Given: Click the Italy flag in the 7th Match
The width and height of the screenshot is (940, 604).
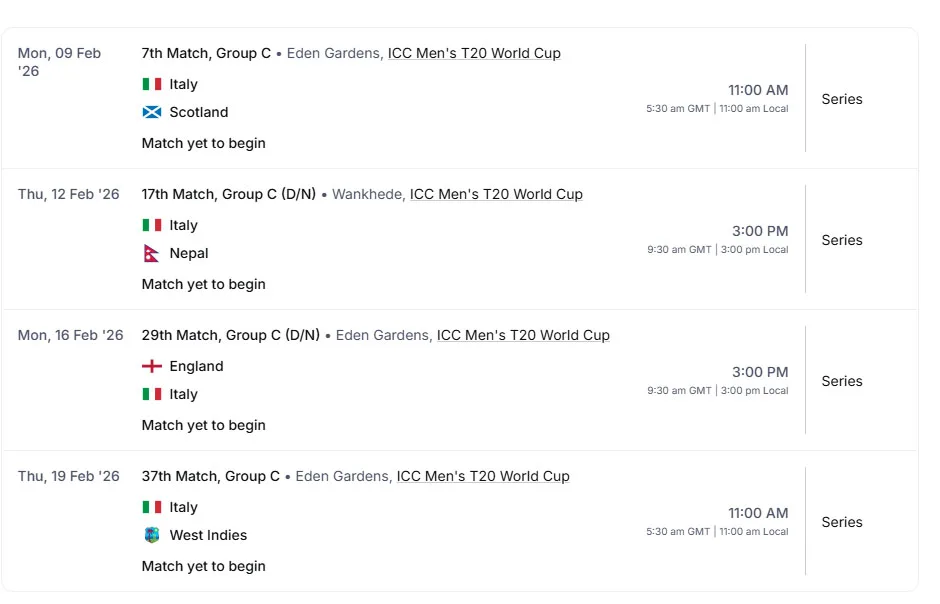Looking at the screenshot, I should [x=151, y=85].
